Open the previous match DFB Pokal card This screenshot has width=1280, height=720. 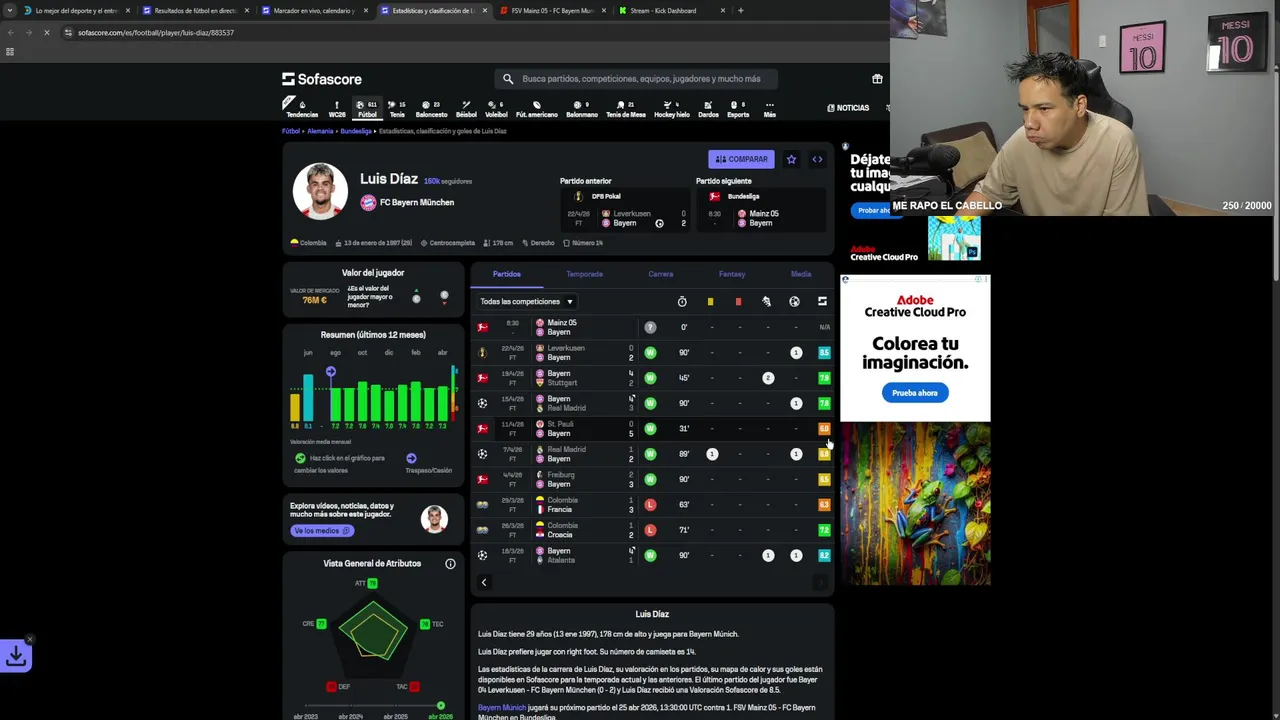(x=625, y=211)
